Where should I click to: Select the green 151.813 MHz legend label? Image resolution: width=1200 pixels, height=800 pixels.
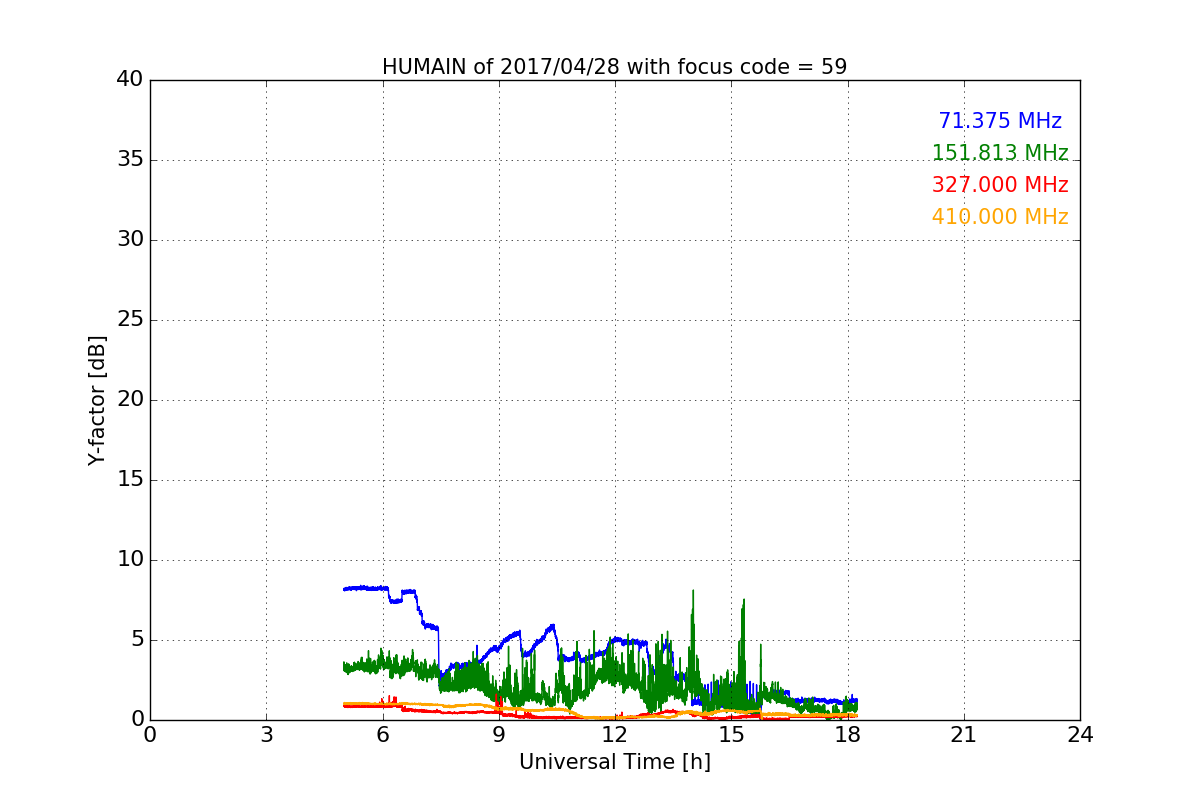[x=1000, y=153]
